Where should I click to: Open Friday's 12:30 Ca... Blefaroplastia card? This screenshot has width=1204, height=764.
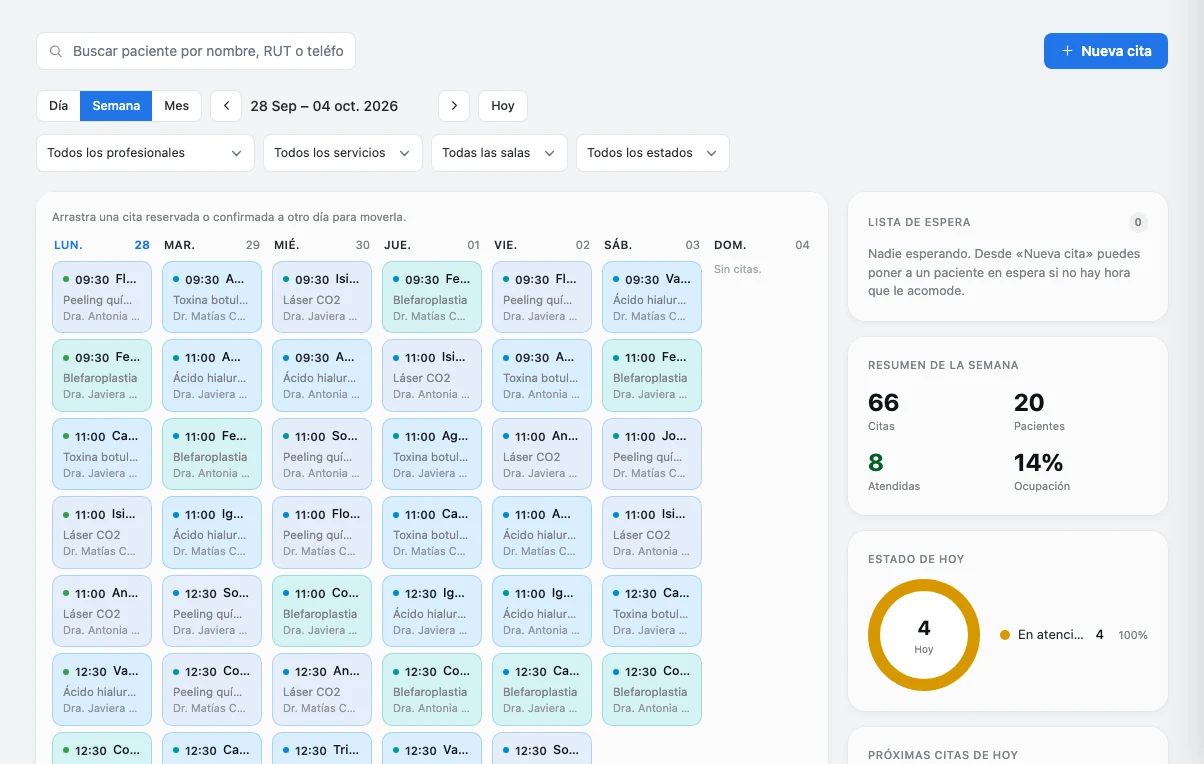pyautogui.click(x=542, y=689)
